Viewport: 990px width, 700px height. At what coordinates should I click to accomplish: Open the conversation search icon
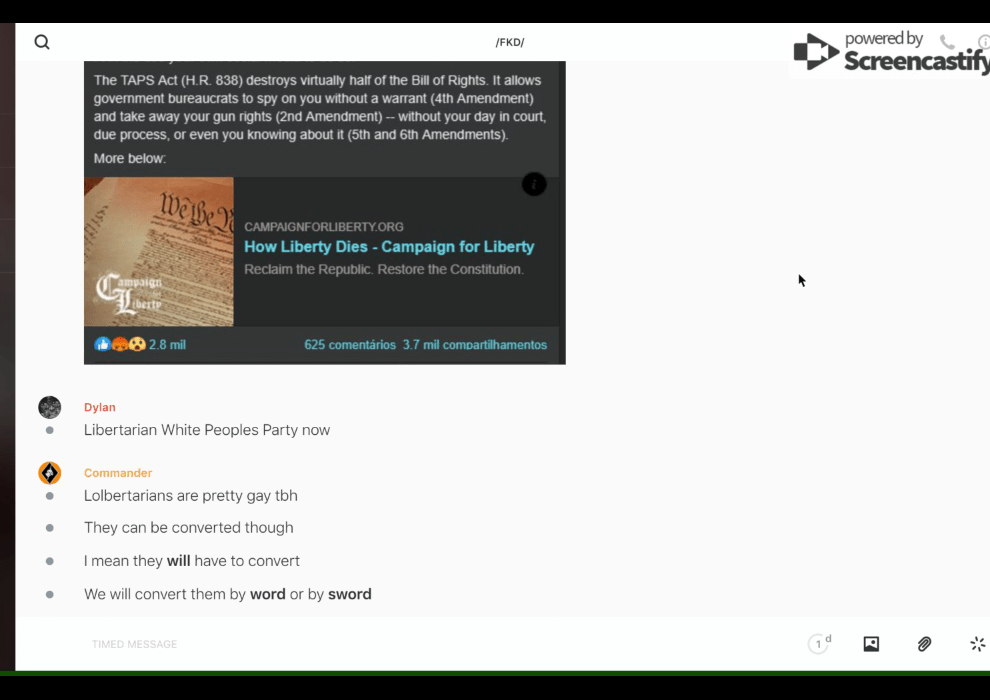(x=42, y=42)
